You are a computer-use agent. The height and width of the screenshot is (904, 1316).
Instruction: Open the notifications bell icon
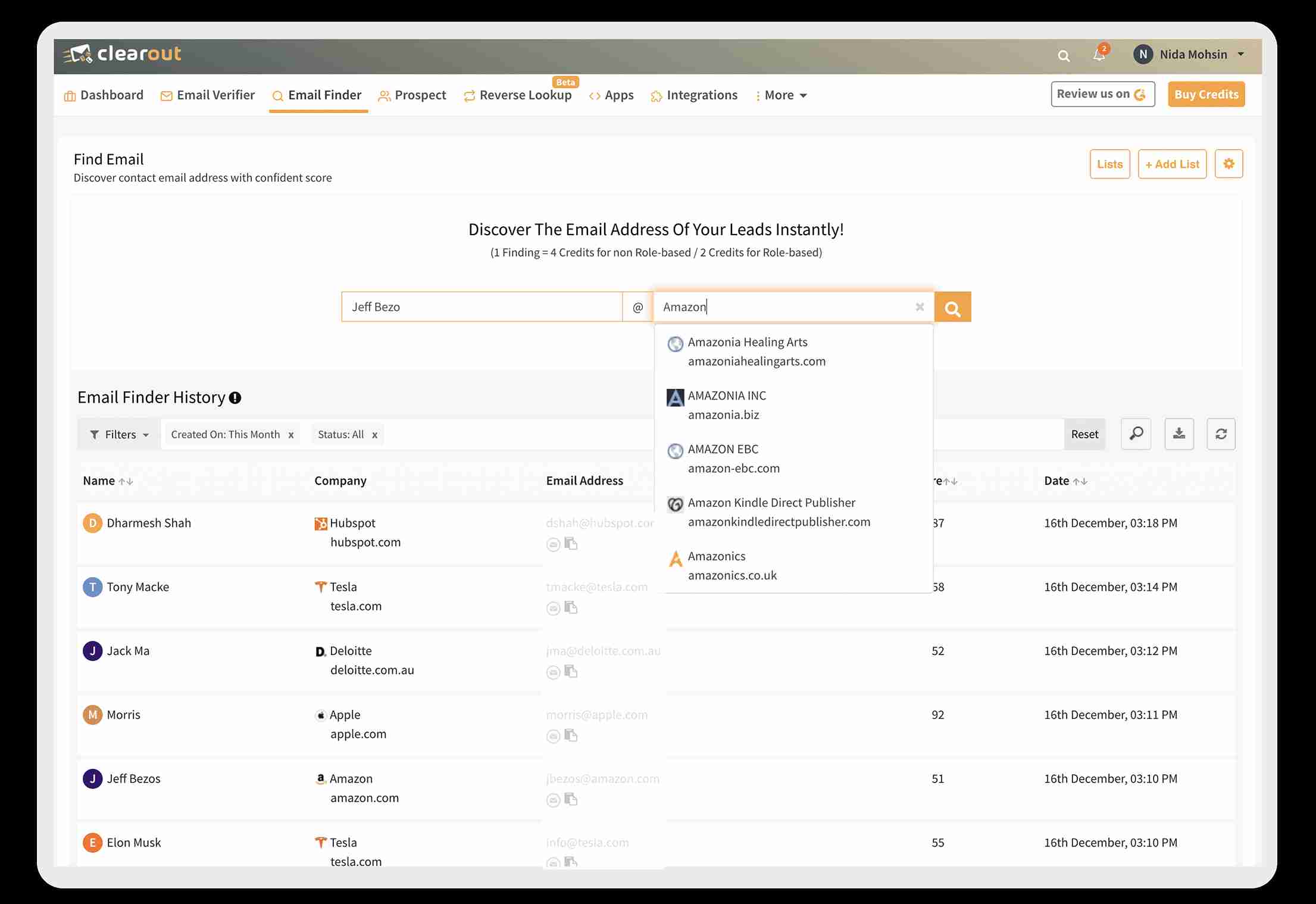click(x=1099, y=55)
